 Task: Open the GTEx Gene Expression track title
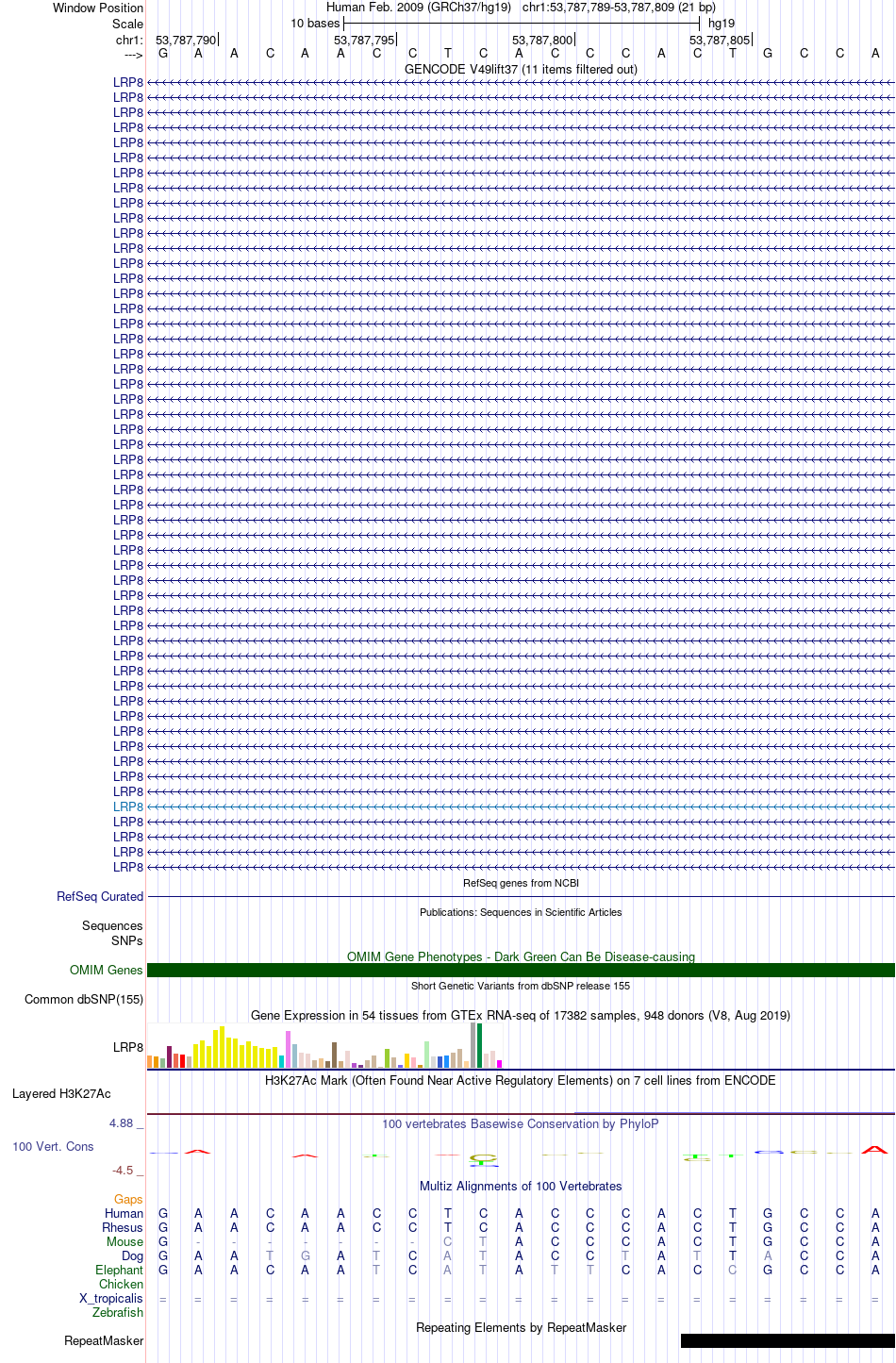521,1015
